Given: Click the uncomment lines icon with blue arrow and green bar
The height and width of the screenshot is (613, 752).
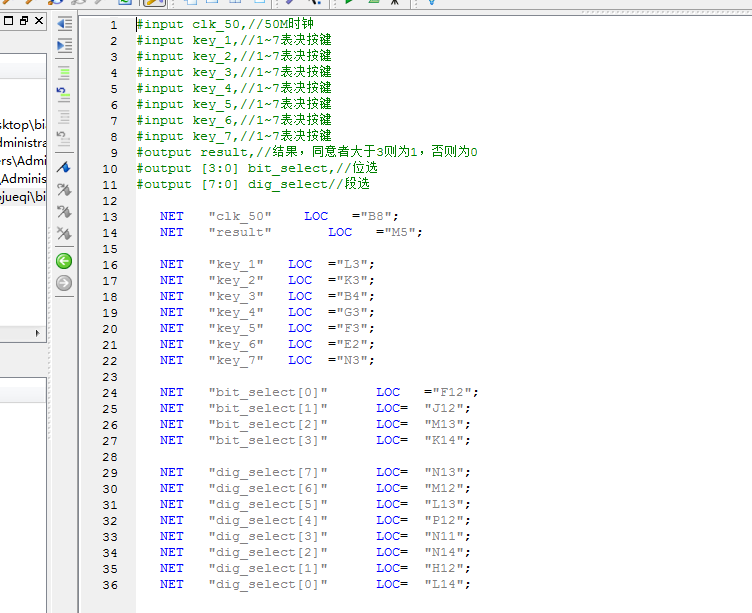Looking at the screenshot, I should [64, 94].
